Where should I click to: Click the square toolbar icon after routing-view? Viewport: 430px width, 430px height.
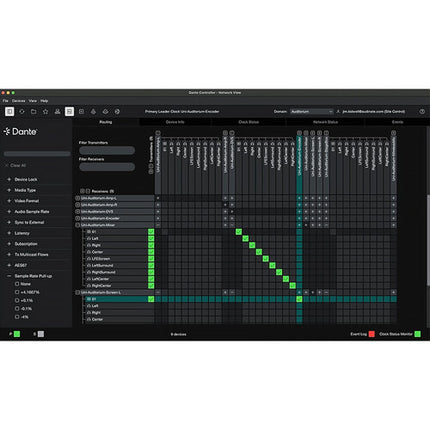point(81,112)
